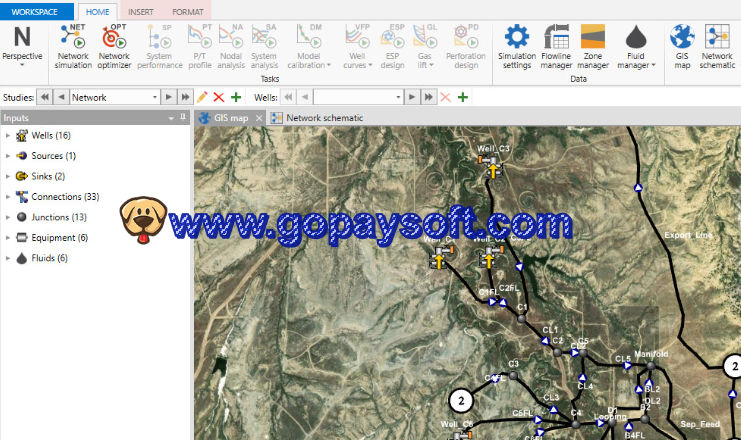The width and height of the screenshot is (741, 440).
Task: Go to next study
Action: tap(168, 97)
